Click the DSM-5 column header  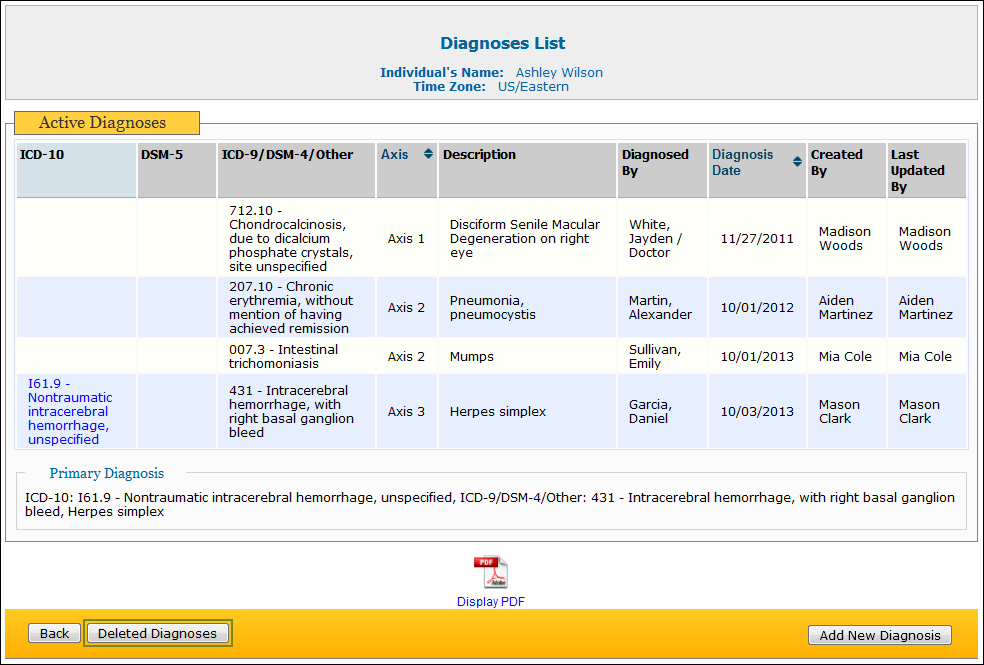click(x=177, y=171)
